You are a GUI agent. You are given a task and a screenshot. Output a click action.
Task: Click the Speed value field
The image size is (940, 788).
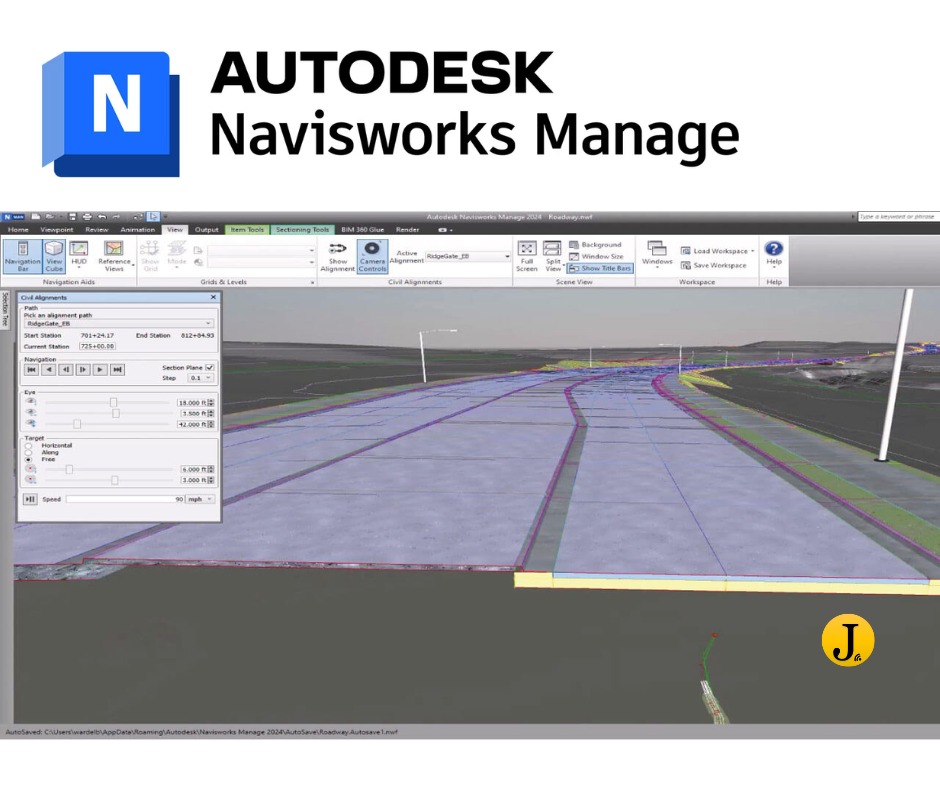125,499
